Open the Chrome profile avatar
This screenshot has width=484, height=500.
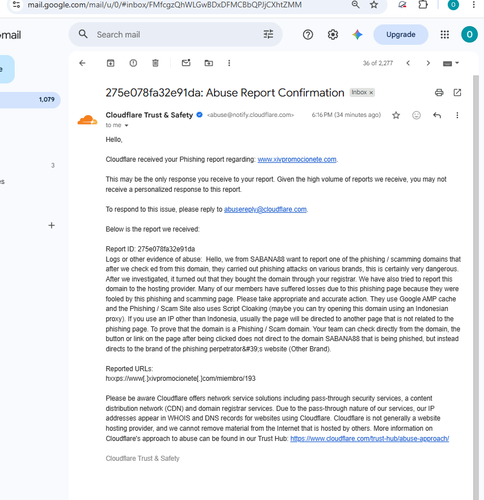(x=453, y=5)
